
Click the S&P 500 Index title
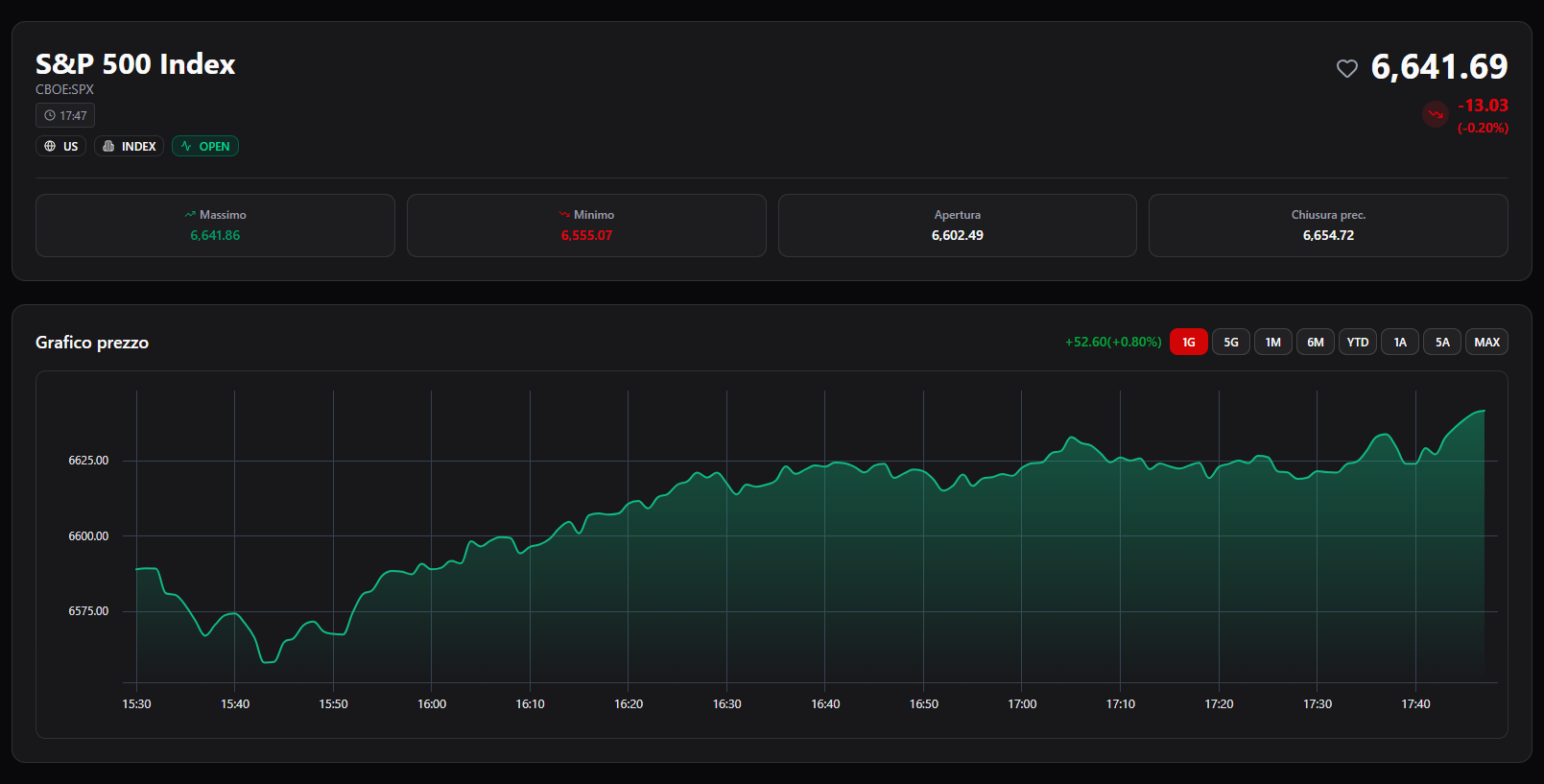point(135,64)
